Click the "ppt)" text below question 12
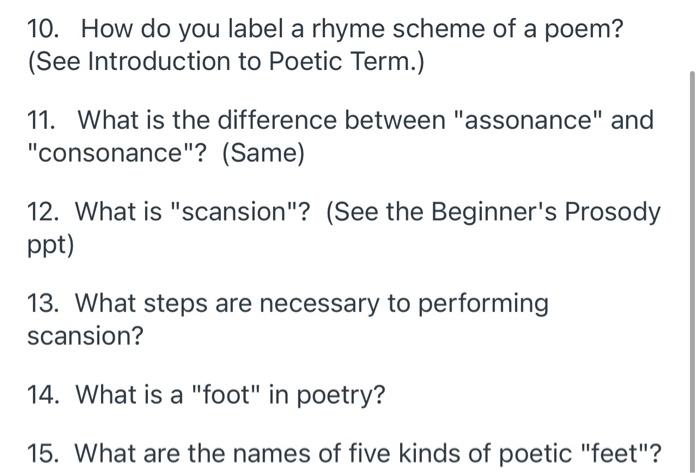 click(x=50, y=245)
